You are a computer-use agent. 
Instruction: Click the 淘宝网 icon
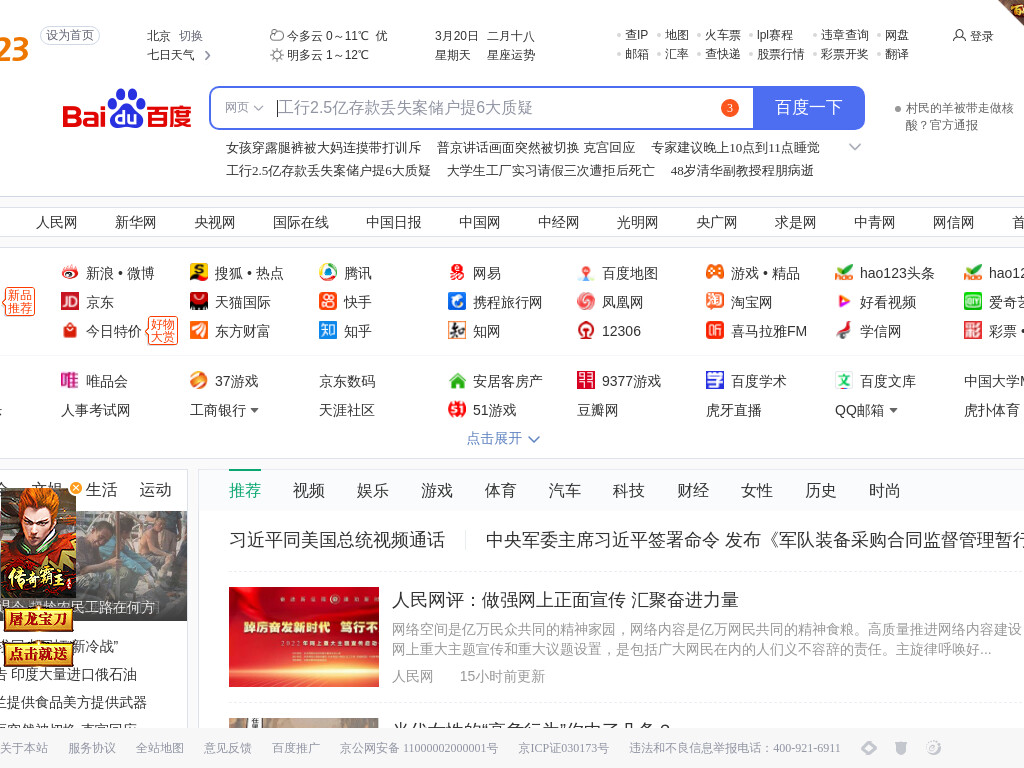tap(715, 301)
